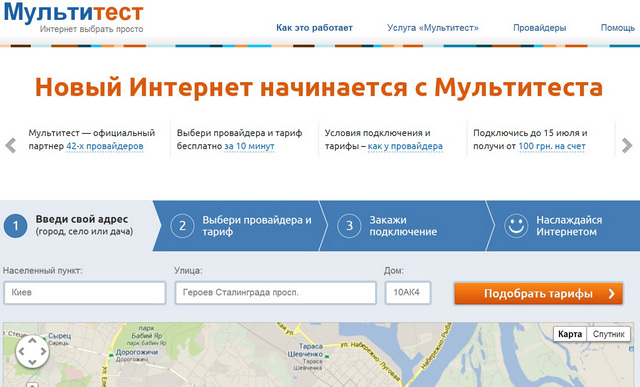Click step number 3 circle
640x387 pixels.
[x=349, y=226]
